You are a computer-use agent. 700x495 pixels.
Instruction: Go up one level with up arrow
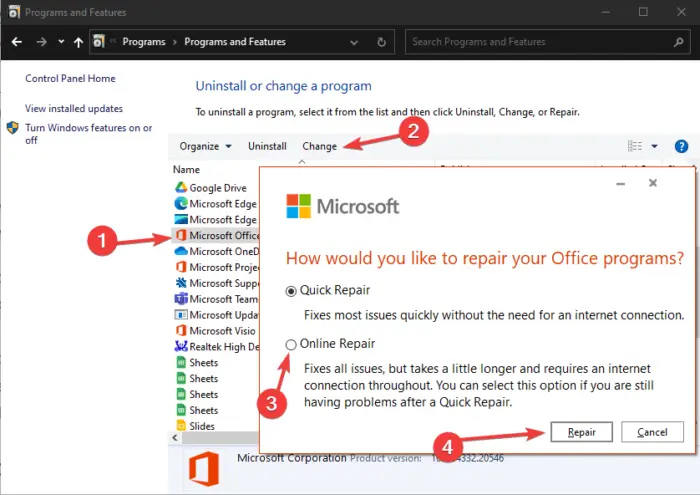pyautogui.click(x=79, y=42)
